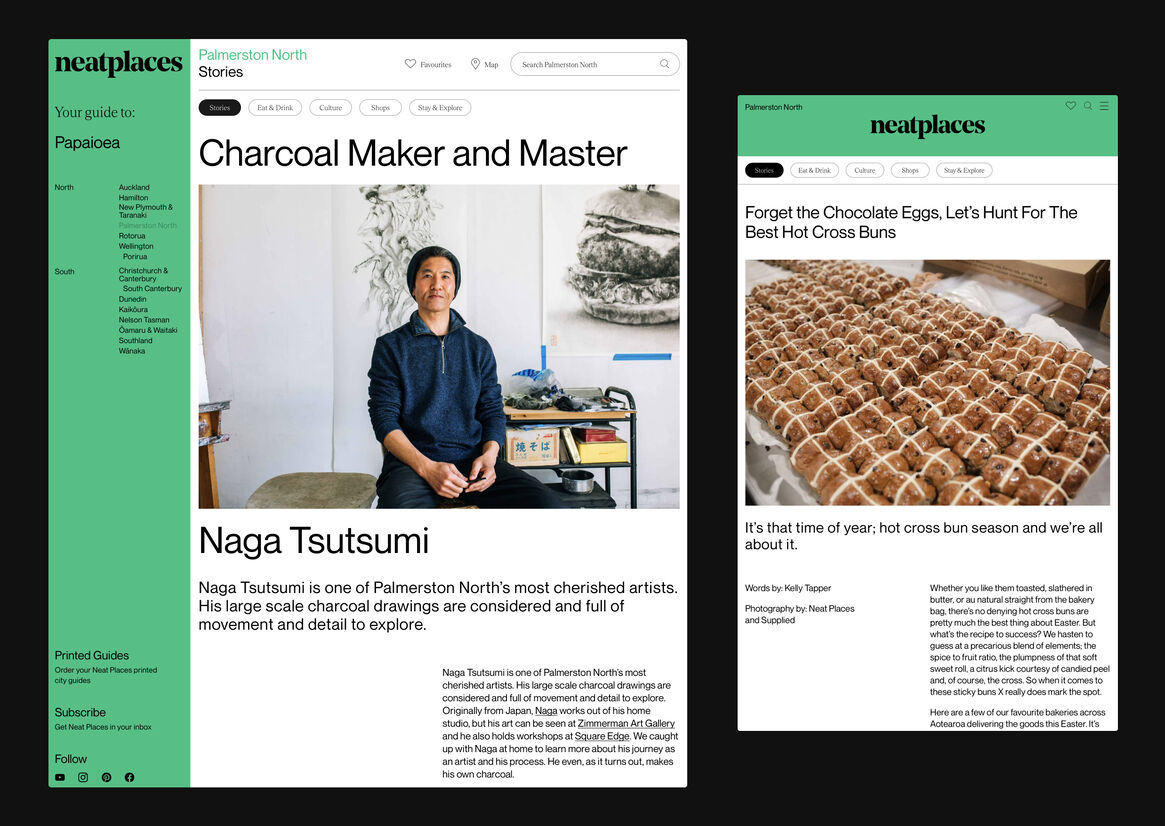1165x826 pixels.
Task: Open the hamburger menu in mobile header
Action: 1104,106
